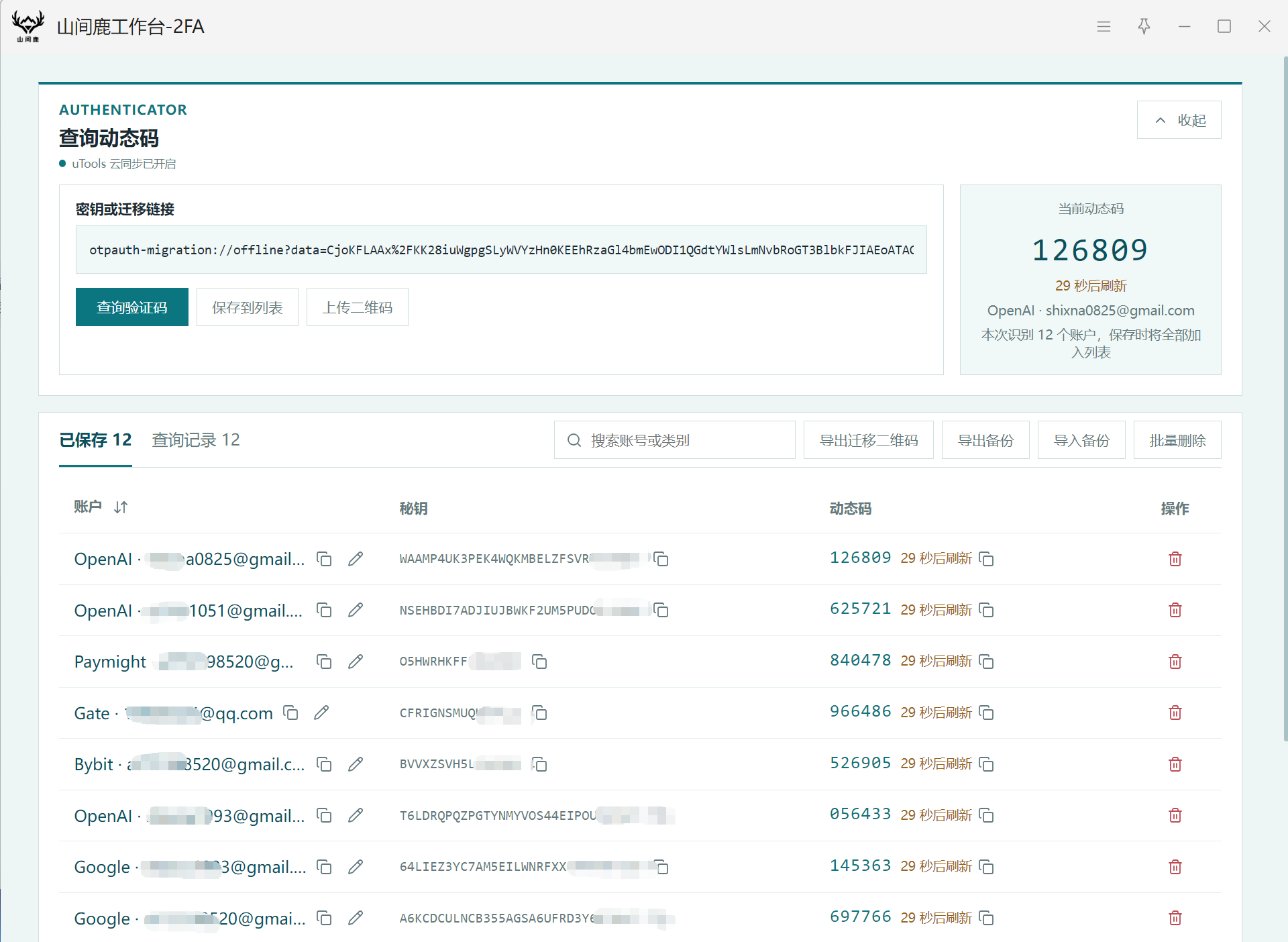1288x942 pixels.
Task: Click the 保存到列表 button
Action: point(248,307)
